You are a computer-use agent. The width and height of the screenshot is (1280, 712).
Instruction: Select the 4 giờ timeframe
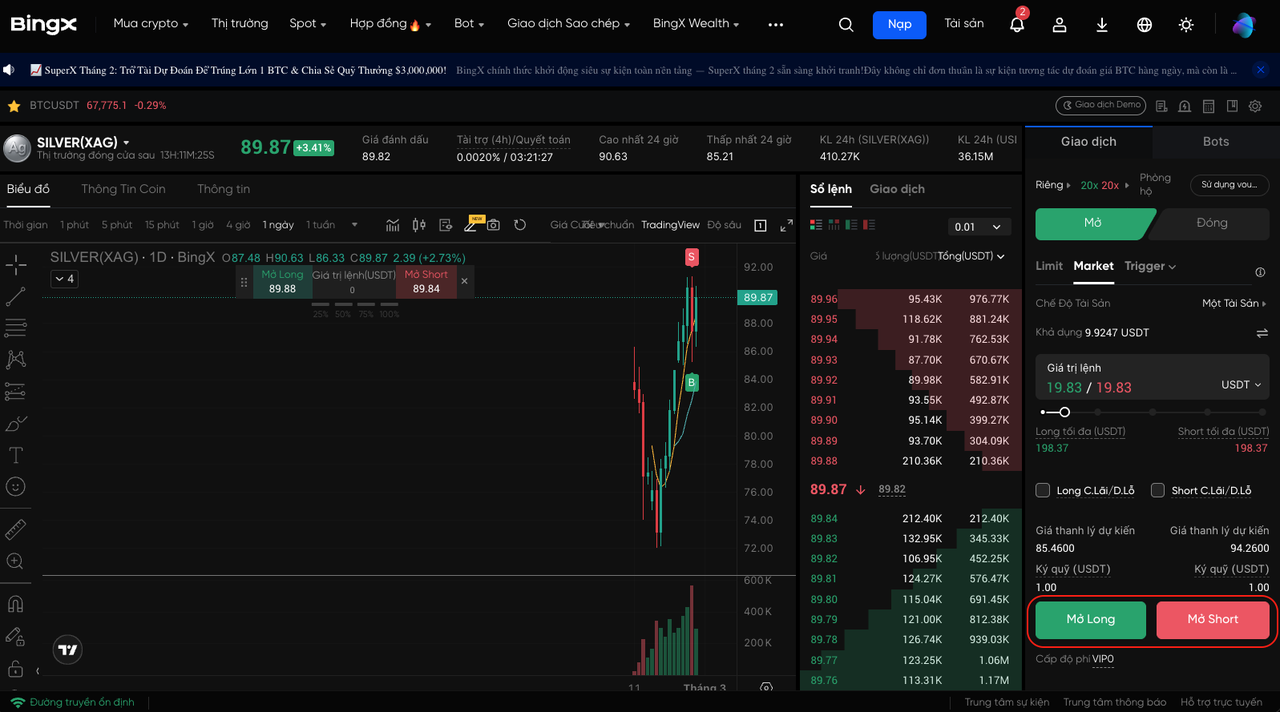pos(238,225)
